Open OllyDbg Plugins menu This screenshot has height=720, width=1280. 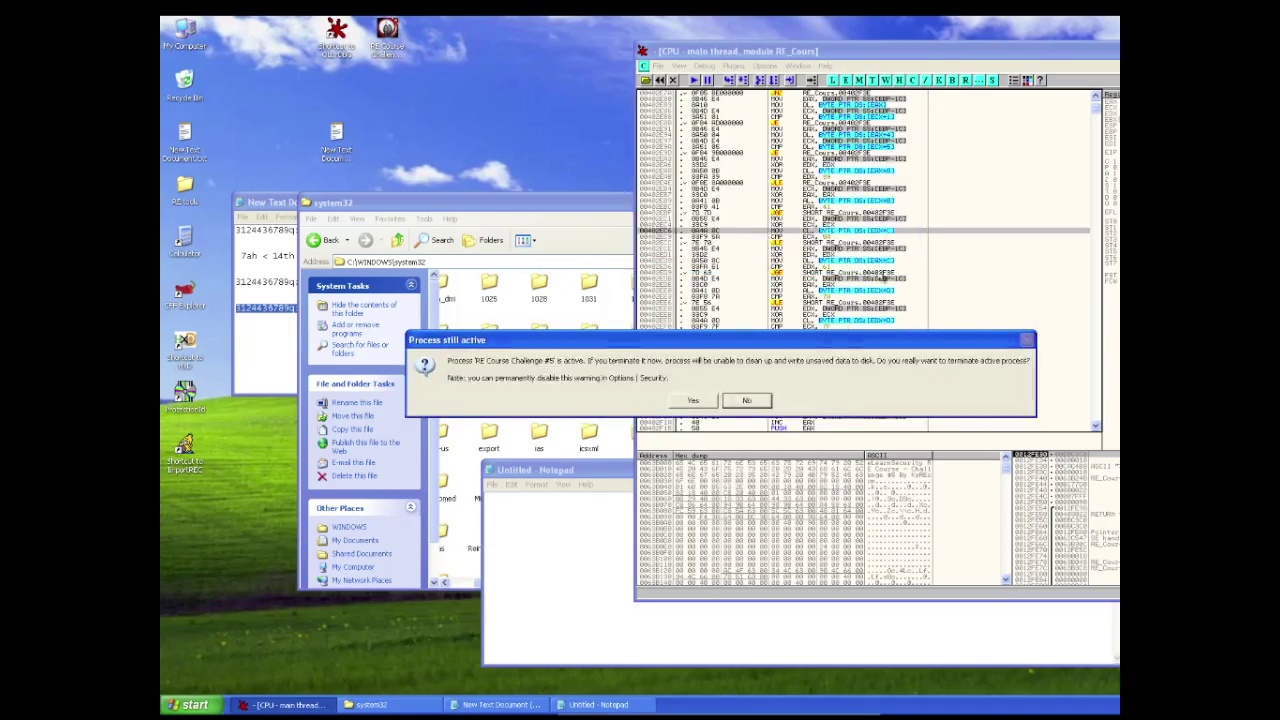(733, 66)
